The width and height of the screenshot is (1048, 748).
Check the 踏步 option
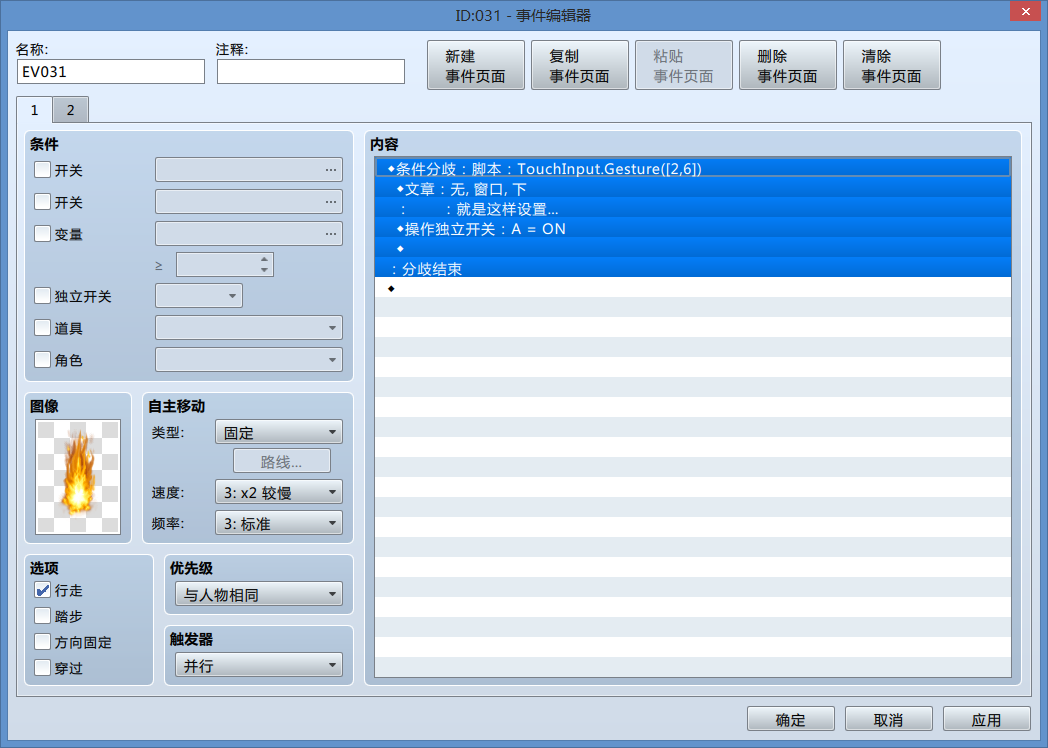(x=42, y=616)
